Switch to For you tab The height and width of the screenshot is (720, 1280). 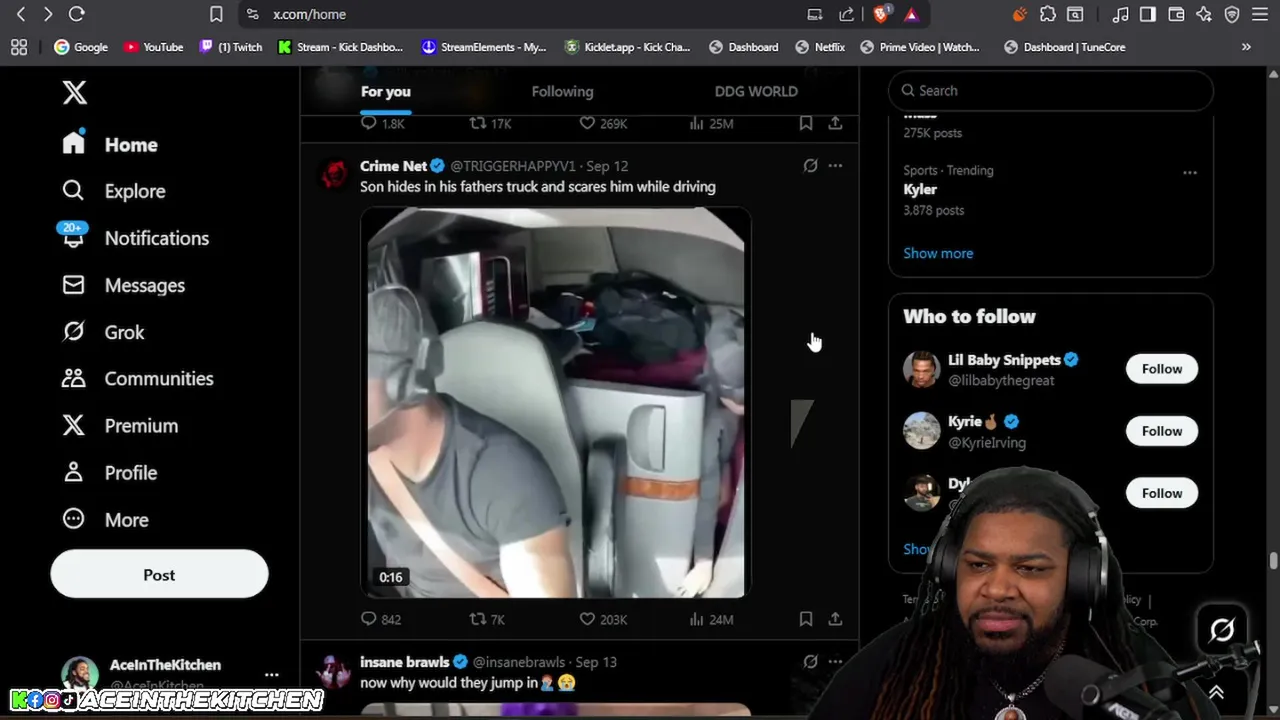(386, 91)
